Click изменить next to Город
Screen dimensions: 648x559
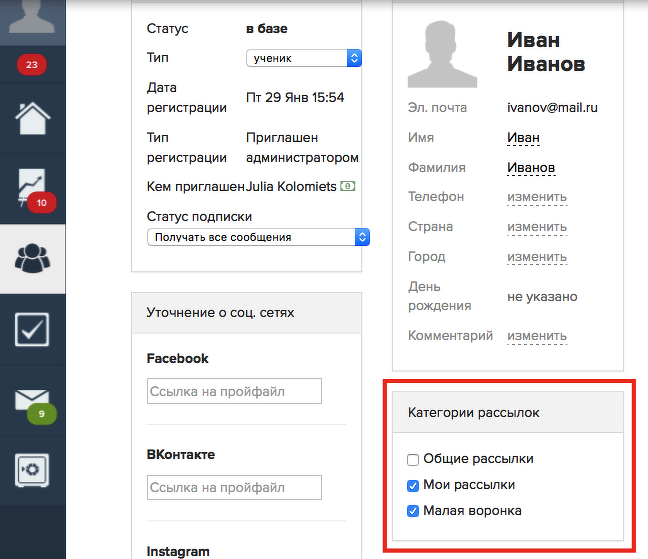537,257
